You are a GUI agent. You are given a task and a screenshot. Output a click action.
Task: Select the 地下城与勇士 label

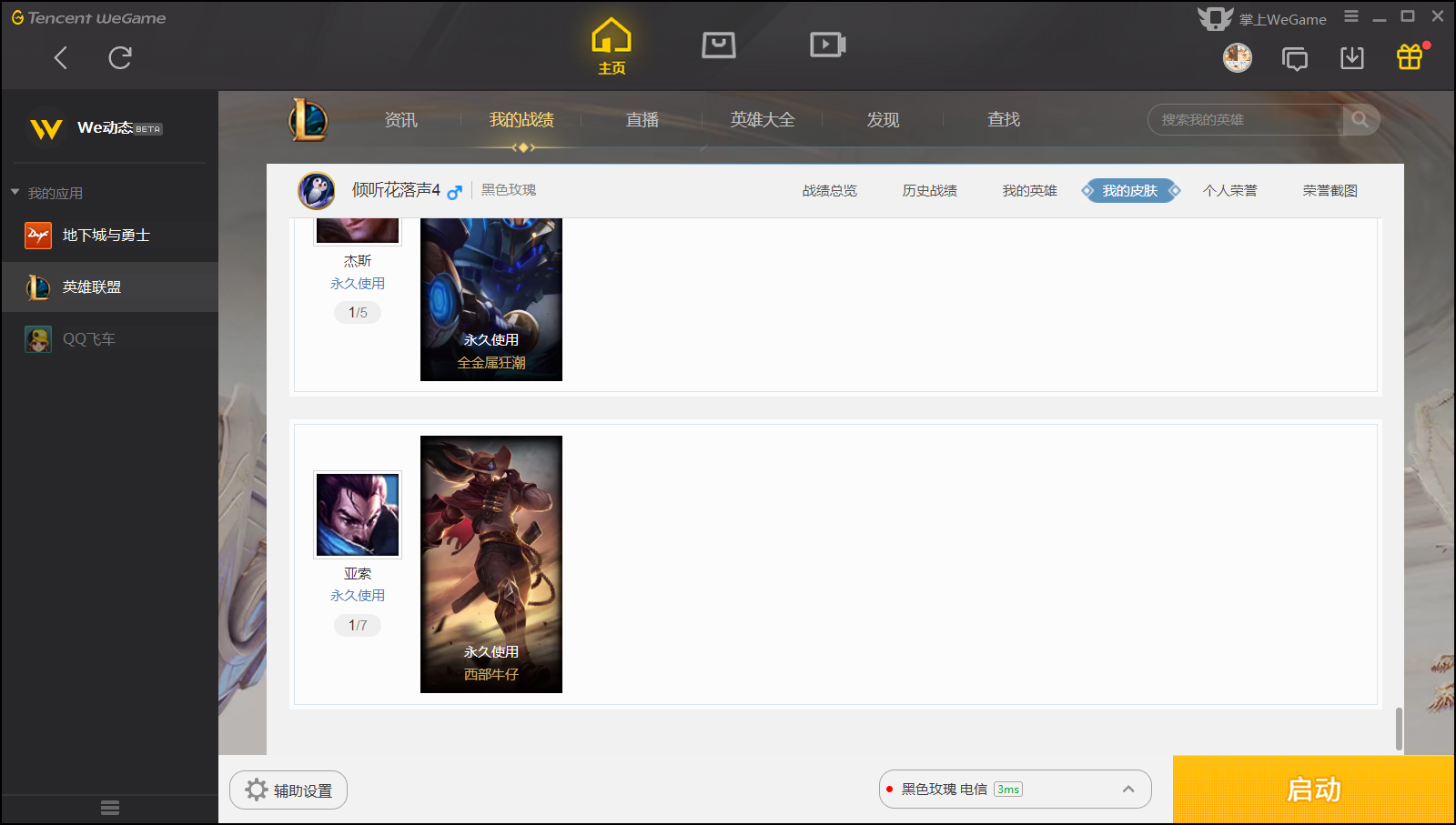pyautogui.click(x=106, y=236)
